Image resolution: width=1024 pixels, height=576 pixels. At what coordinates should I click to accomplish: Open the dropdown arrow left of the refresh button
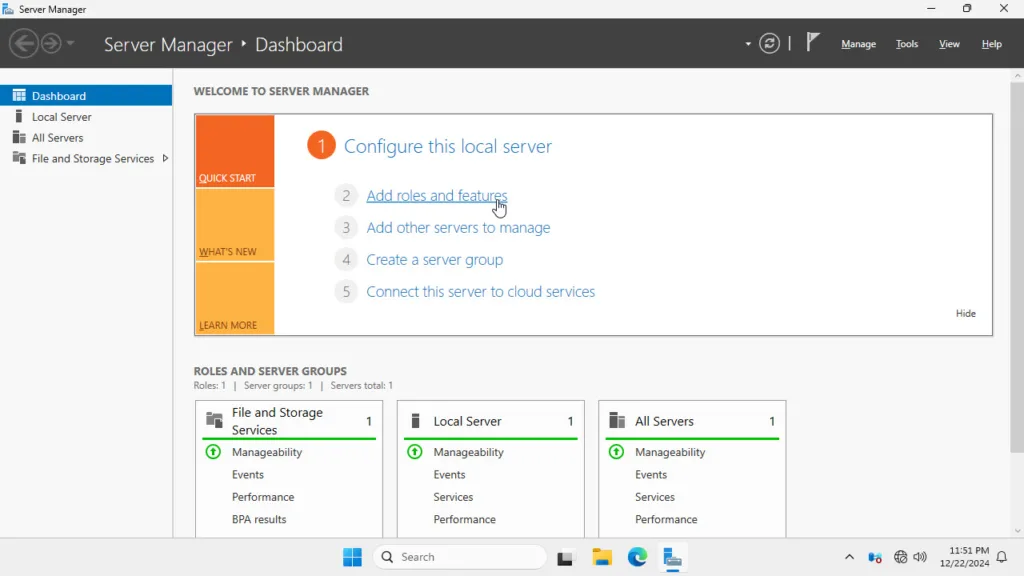tap(746, 43)
